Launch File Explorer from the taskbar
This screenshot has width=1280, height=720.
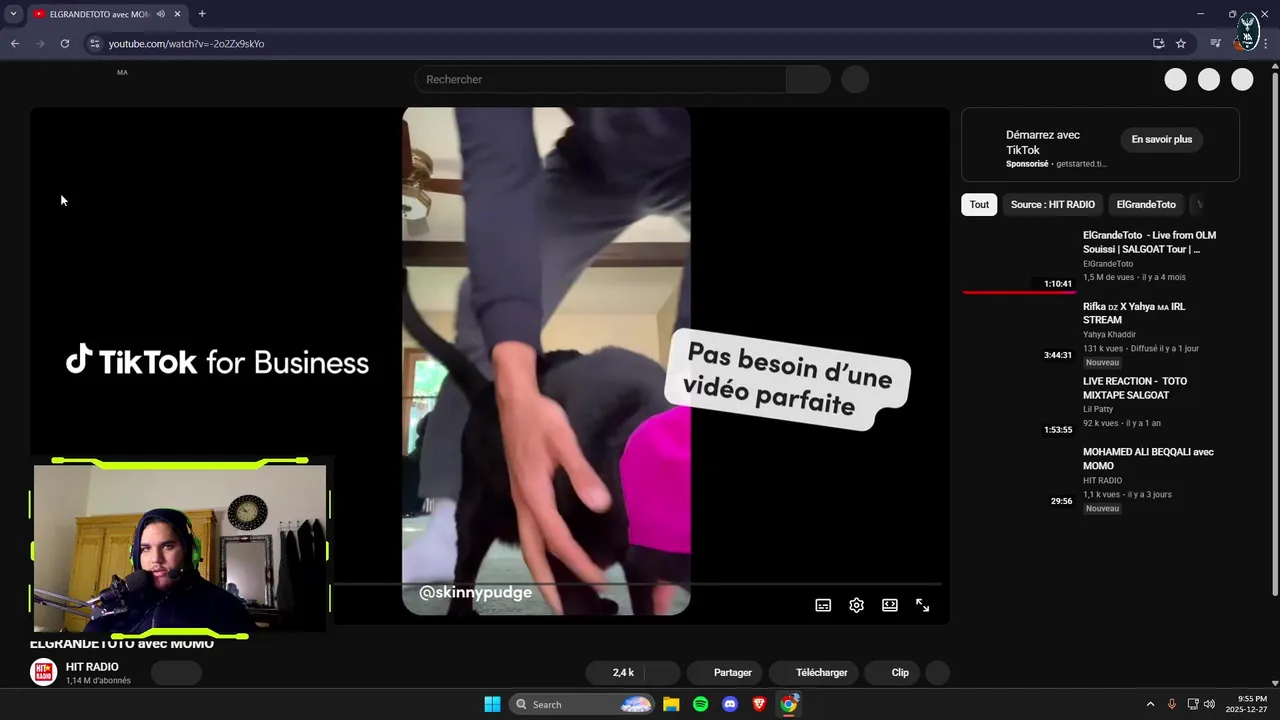point(671,704)
